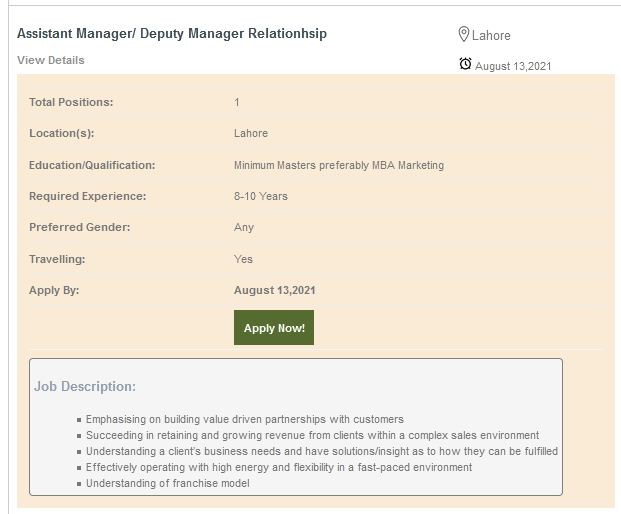
Task: Click the Location(s) value Lahore in table
Action: click(x=251, y=133)
